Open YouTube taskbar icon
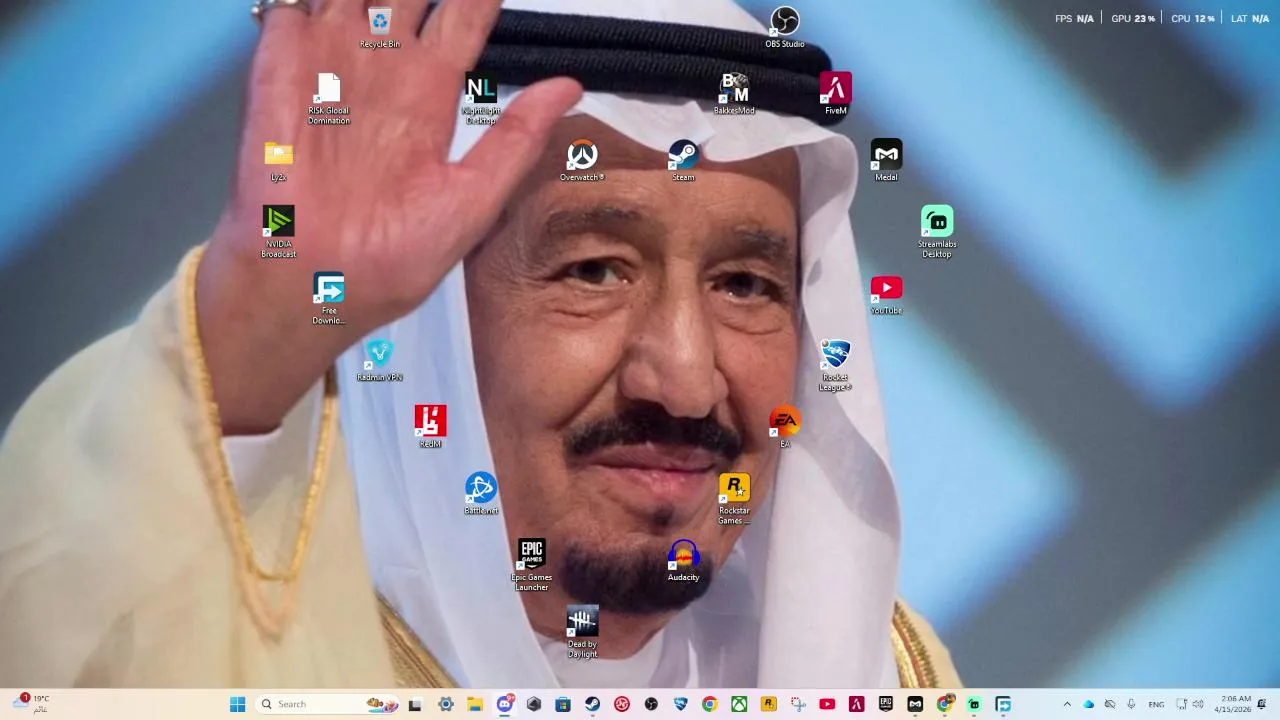Screen dimensions: 1280x720 coord(827,704)
